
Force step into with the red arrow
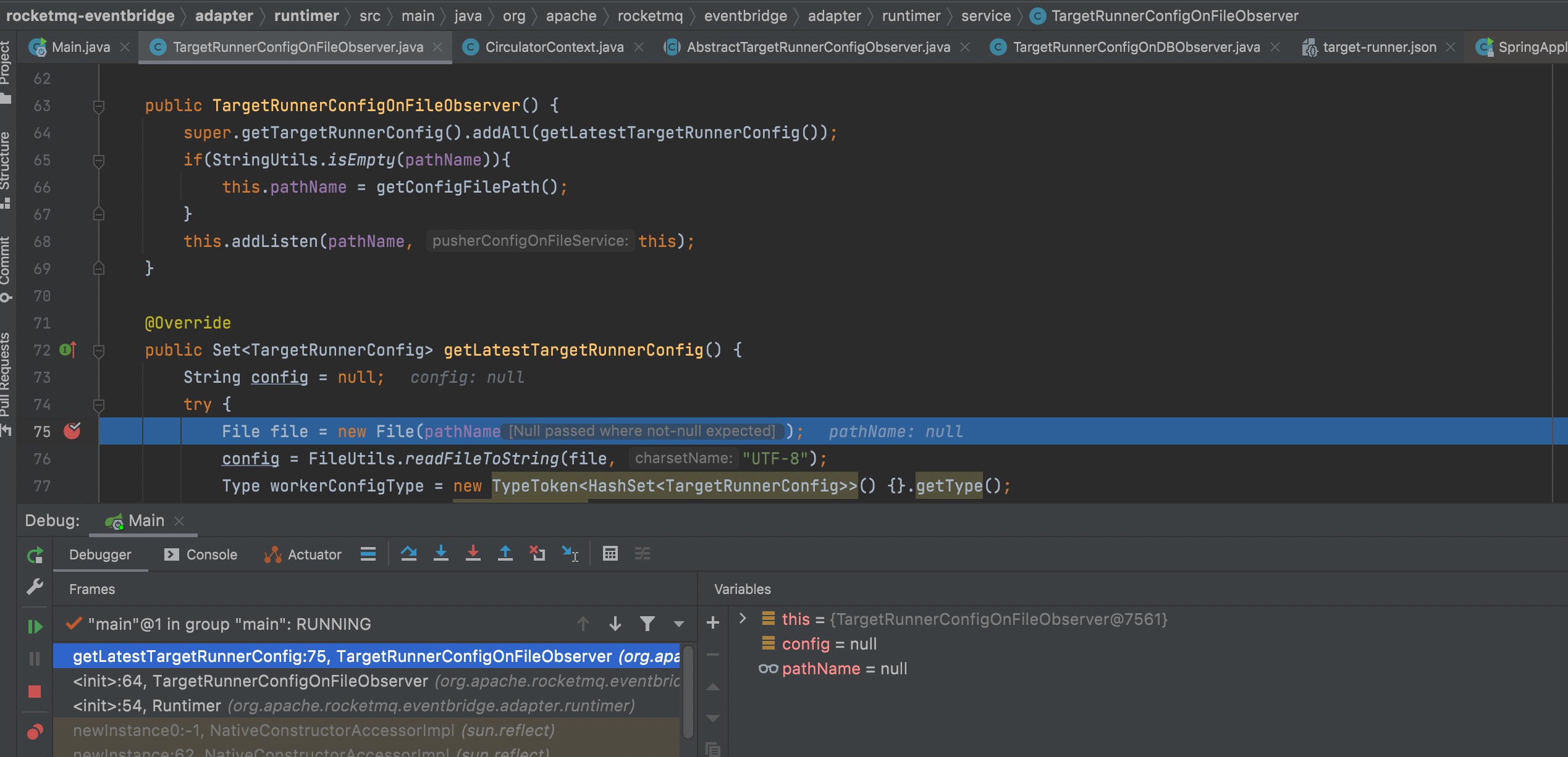[x=473, y=553]
